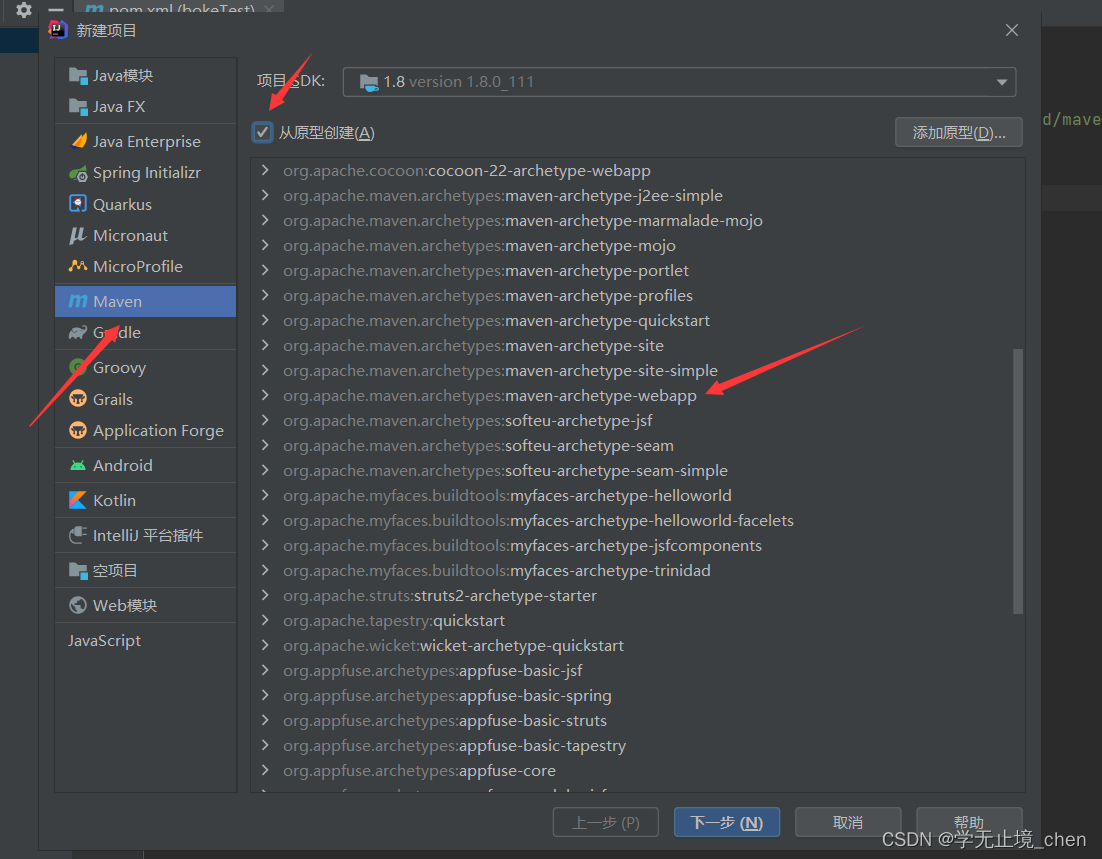Toggle the 从原型创建 checkbox
The width and height of the screenshot is (1102, 859).
pyautogui.click(x=262, y=132)
